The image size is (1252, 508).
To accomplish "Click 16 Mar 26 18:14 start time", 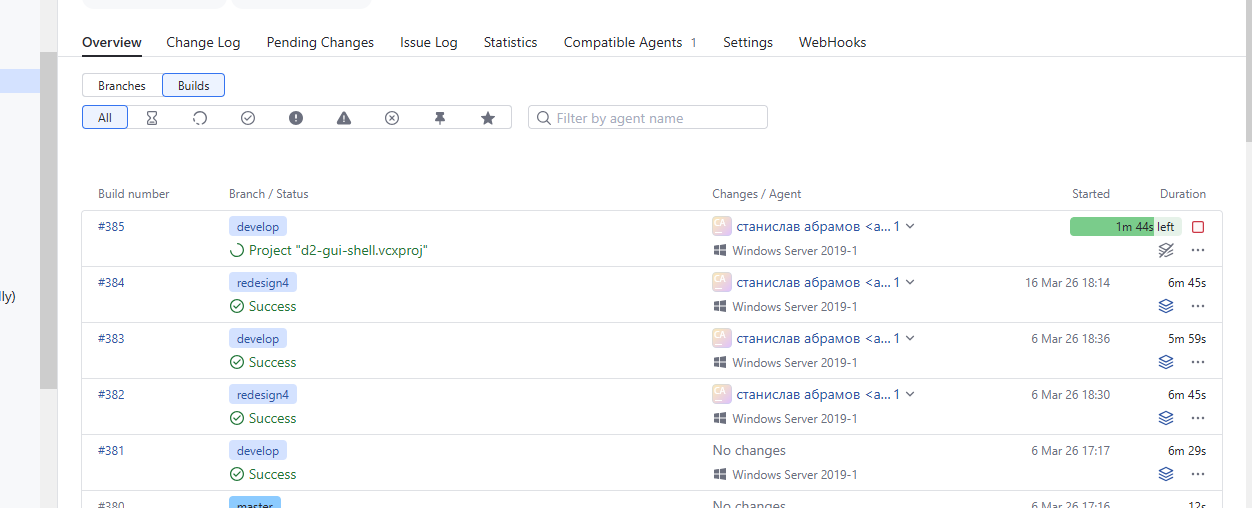I will pos(1067,282).
